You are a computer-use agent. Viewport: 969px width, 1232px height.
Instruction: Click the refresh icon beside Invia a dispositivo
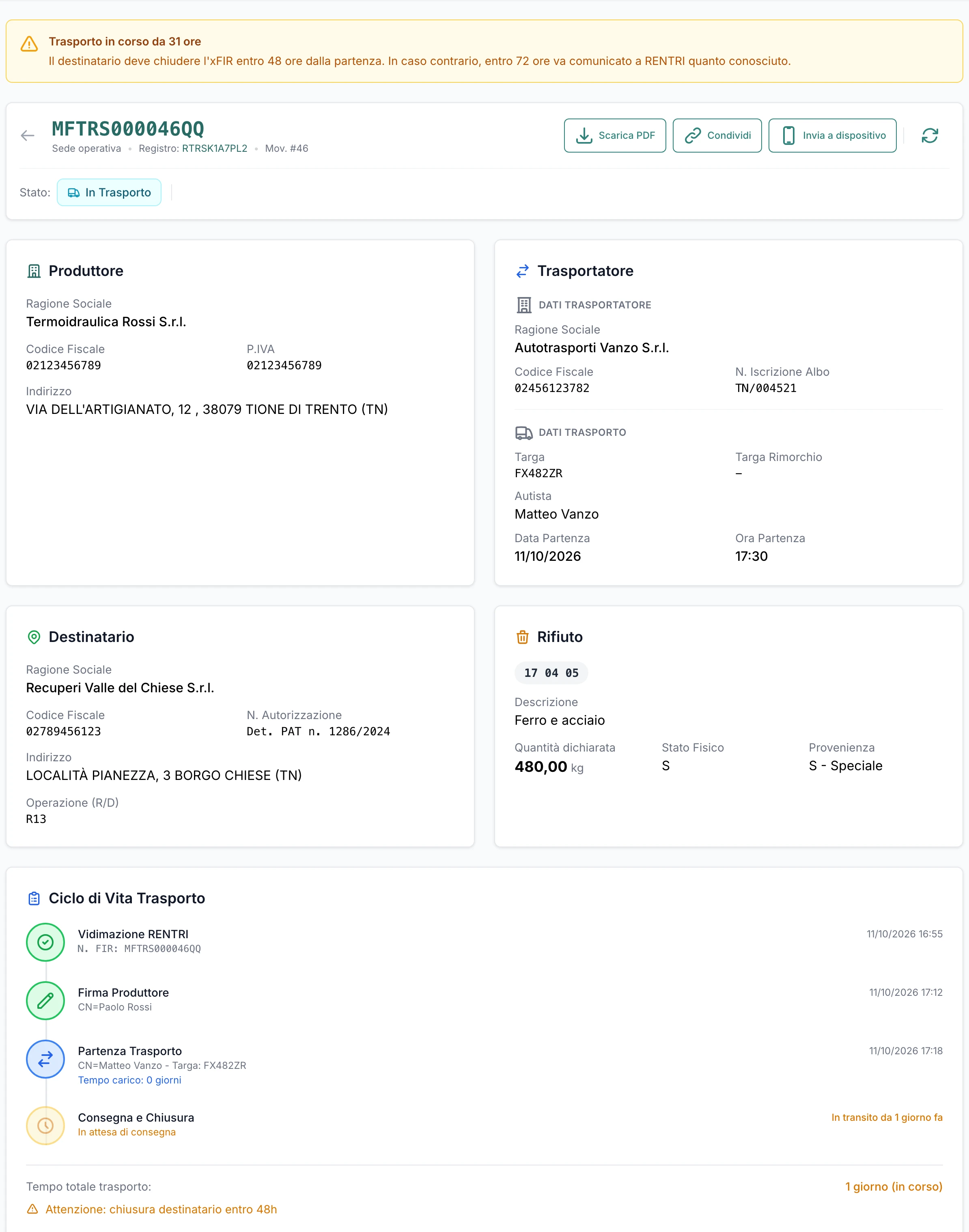(929, 136)
